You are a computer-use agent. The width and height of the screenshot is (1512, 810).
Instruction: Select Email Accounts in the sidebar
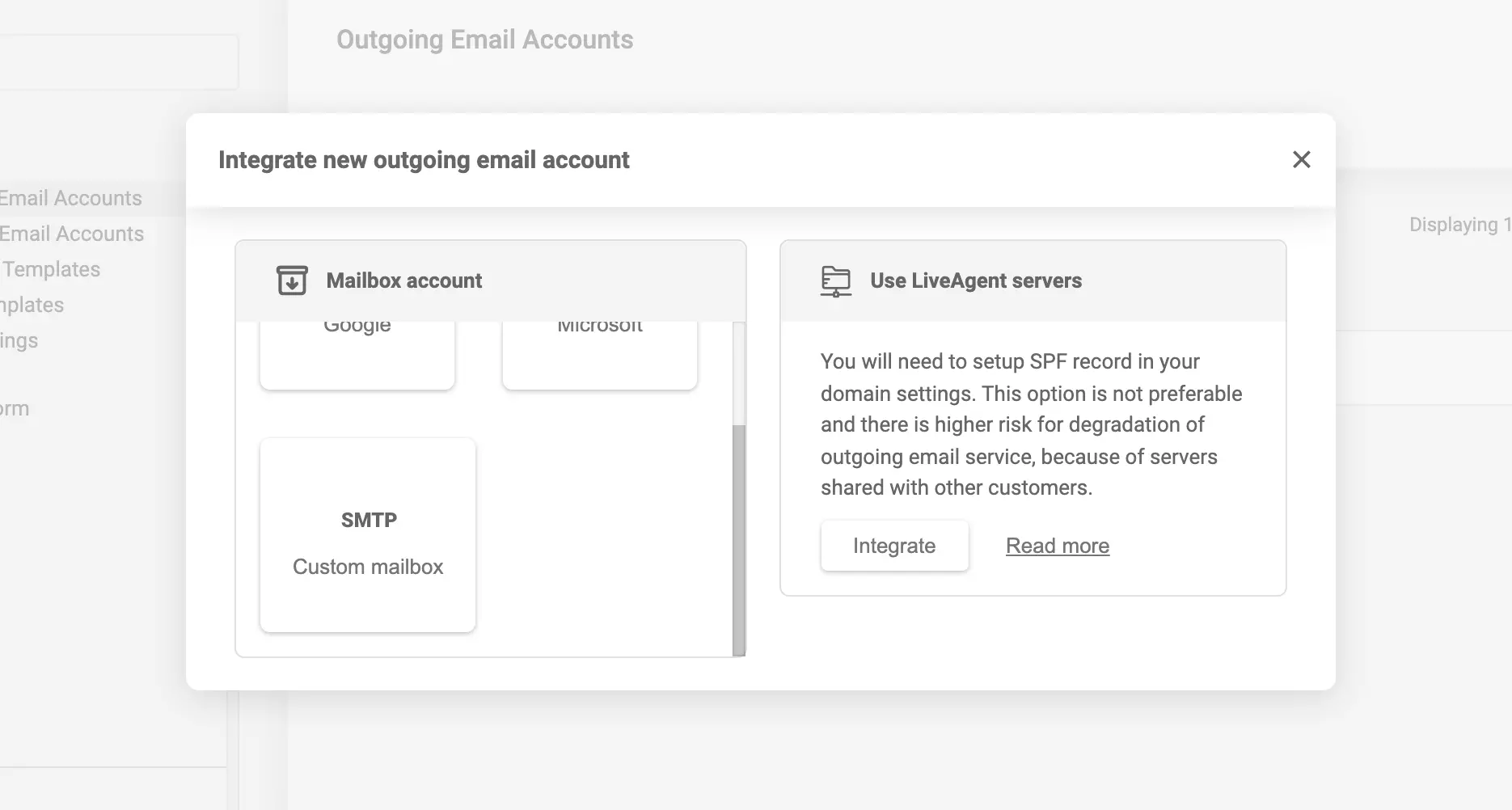pos(70,197)
